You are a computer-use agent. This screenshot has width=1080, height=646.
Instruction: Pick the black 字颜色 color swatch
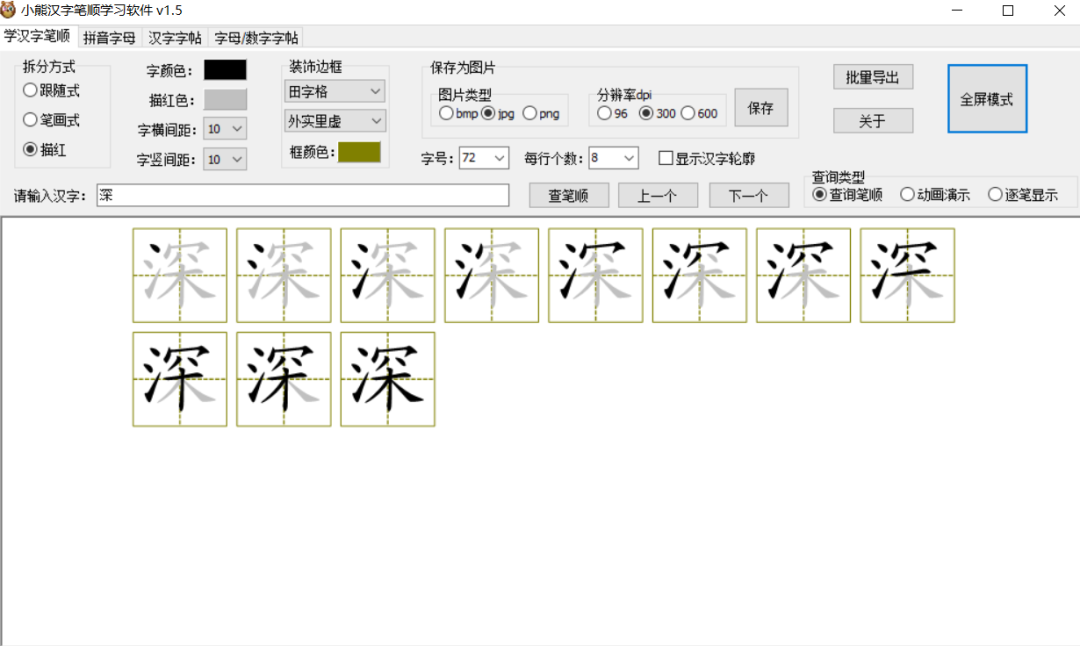(x=225, y=70)
